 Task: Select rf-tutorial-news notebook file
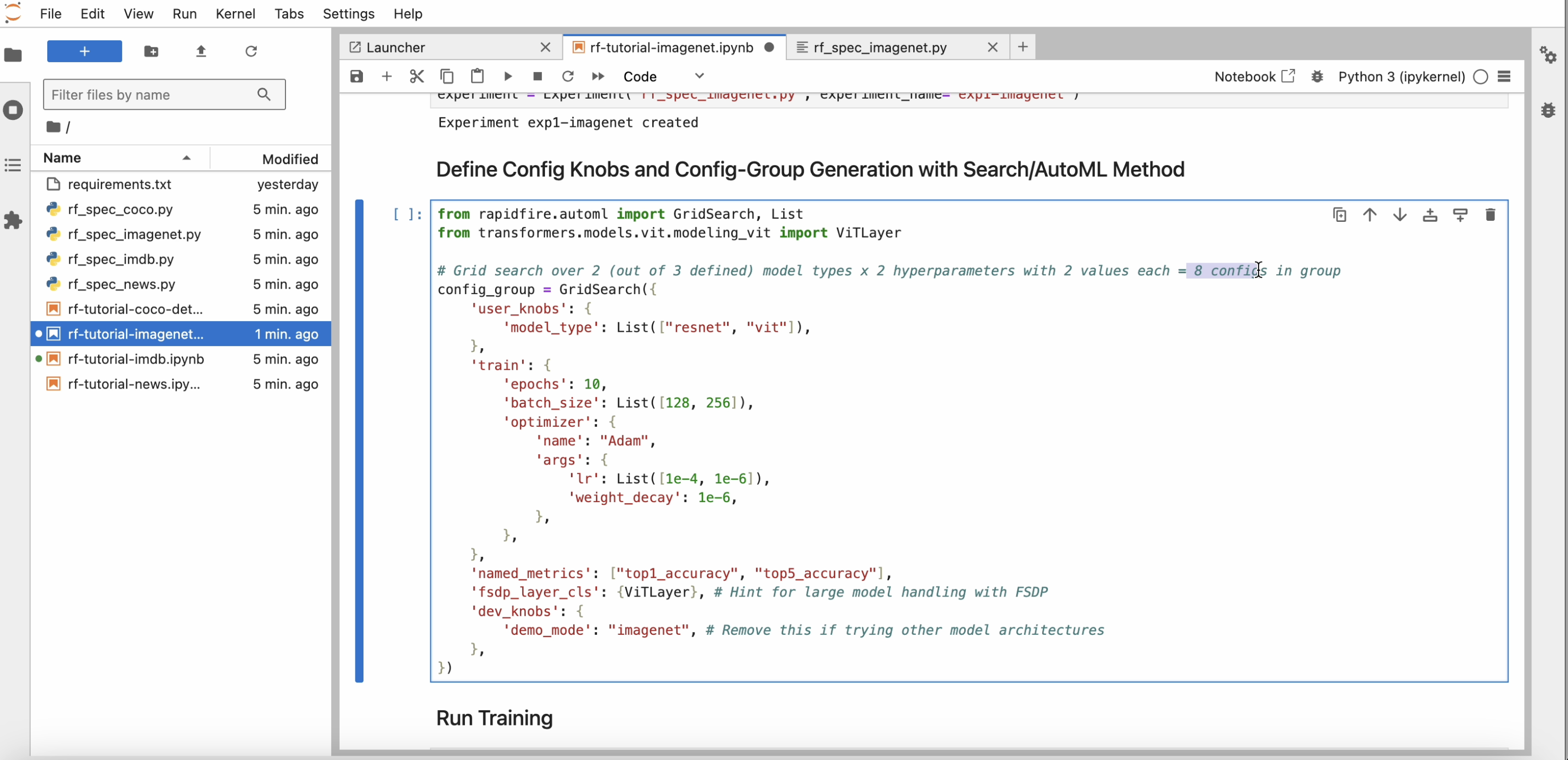pyautogui.click(x=181, y=384)
